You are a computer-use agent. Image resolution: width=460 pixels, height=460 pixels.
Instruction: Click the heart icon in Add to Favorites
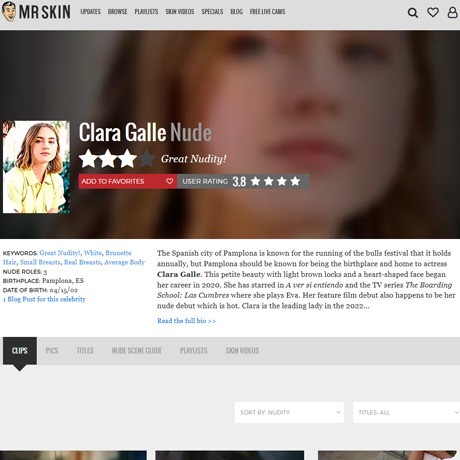(169, 181)
